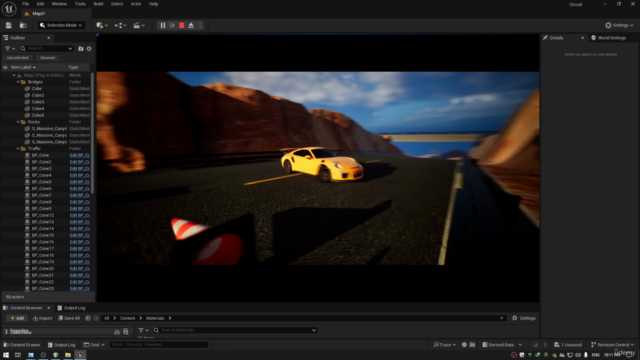Switch to the World Settings tab
Image resolution: width=640 pixels, height=360 pixels.
click(608, 38)
